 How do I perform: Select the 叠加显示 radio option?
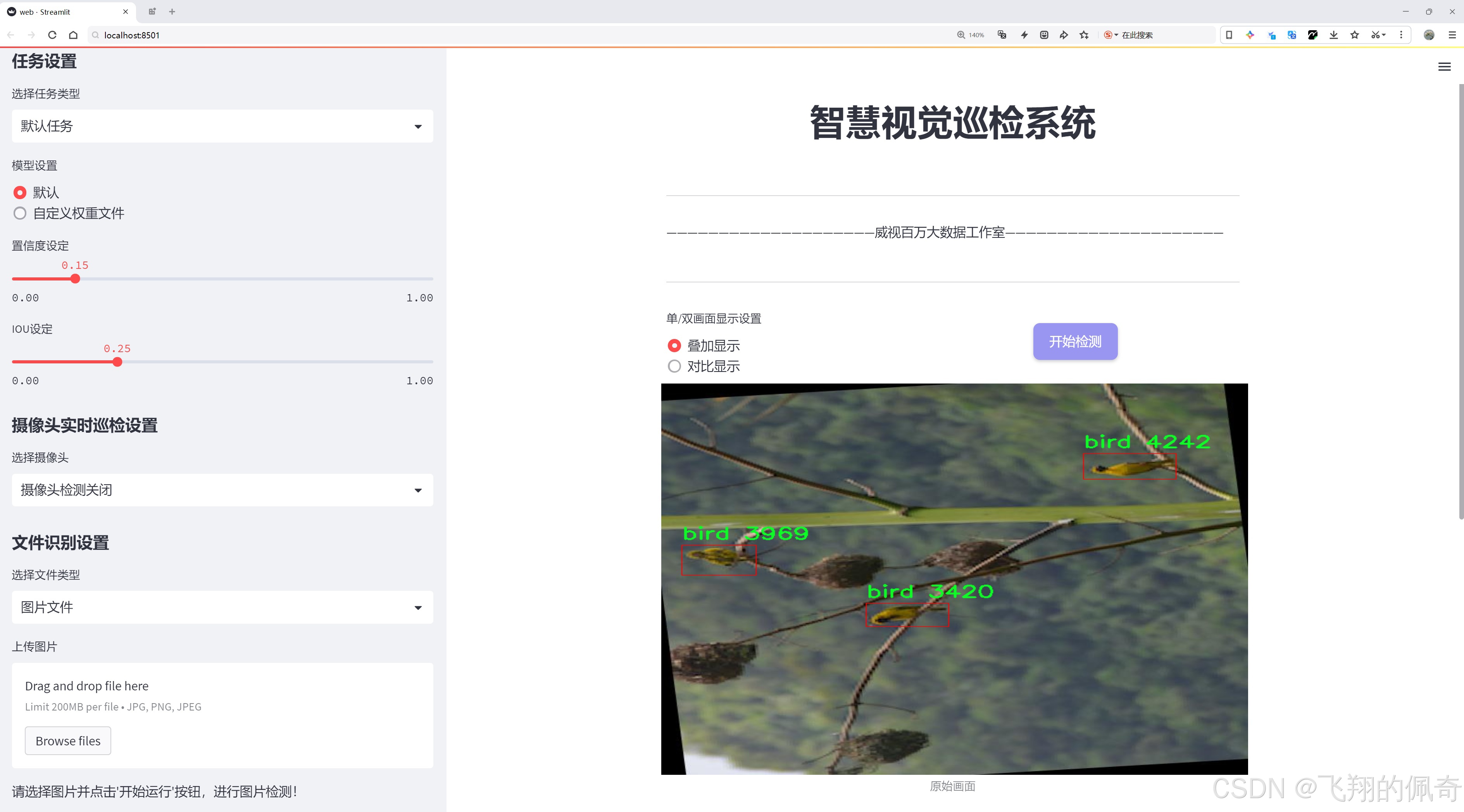pyautogui.click(x=674, y=345)
